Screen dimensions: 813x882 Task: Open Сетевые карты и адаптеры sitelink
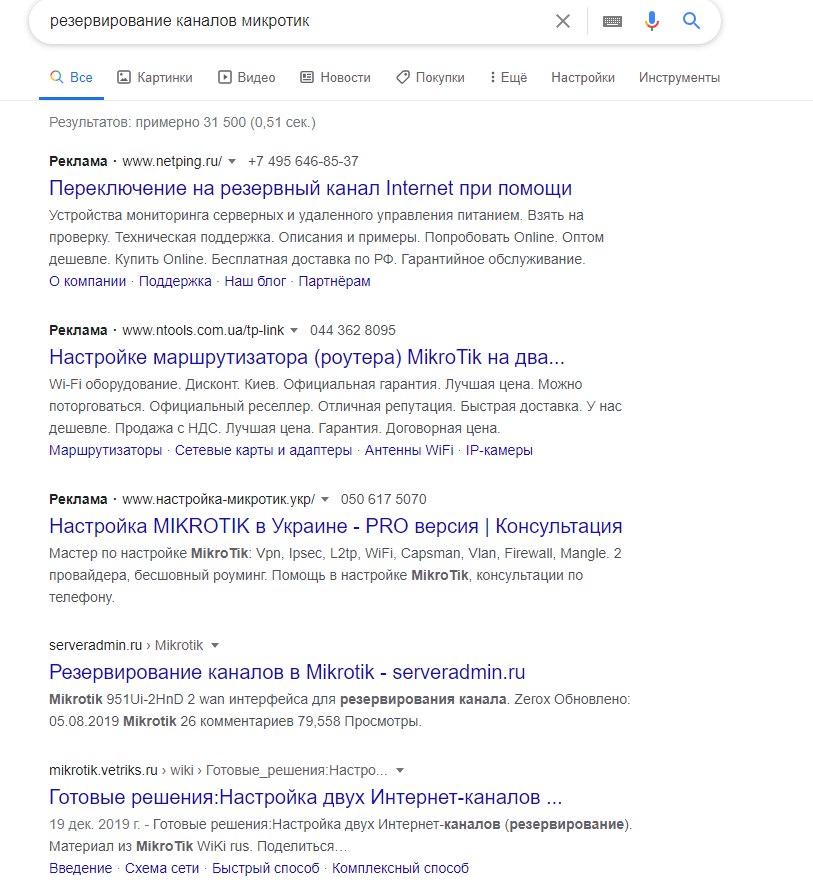(263, 451)
